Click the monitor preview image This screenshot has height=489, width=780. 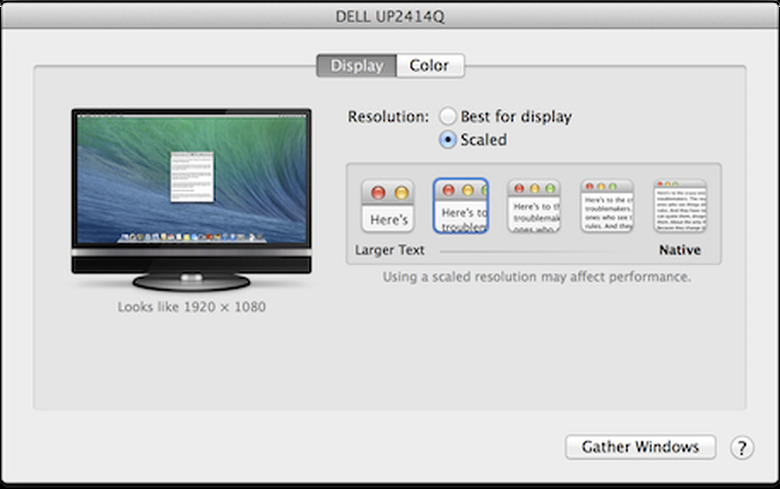[191, 190]
